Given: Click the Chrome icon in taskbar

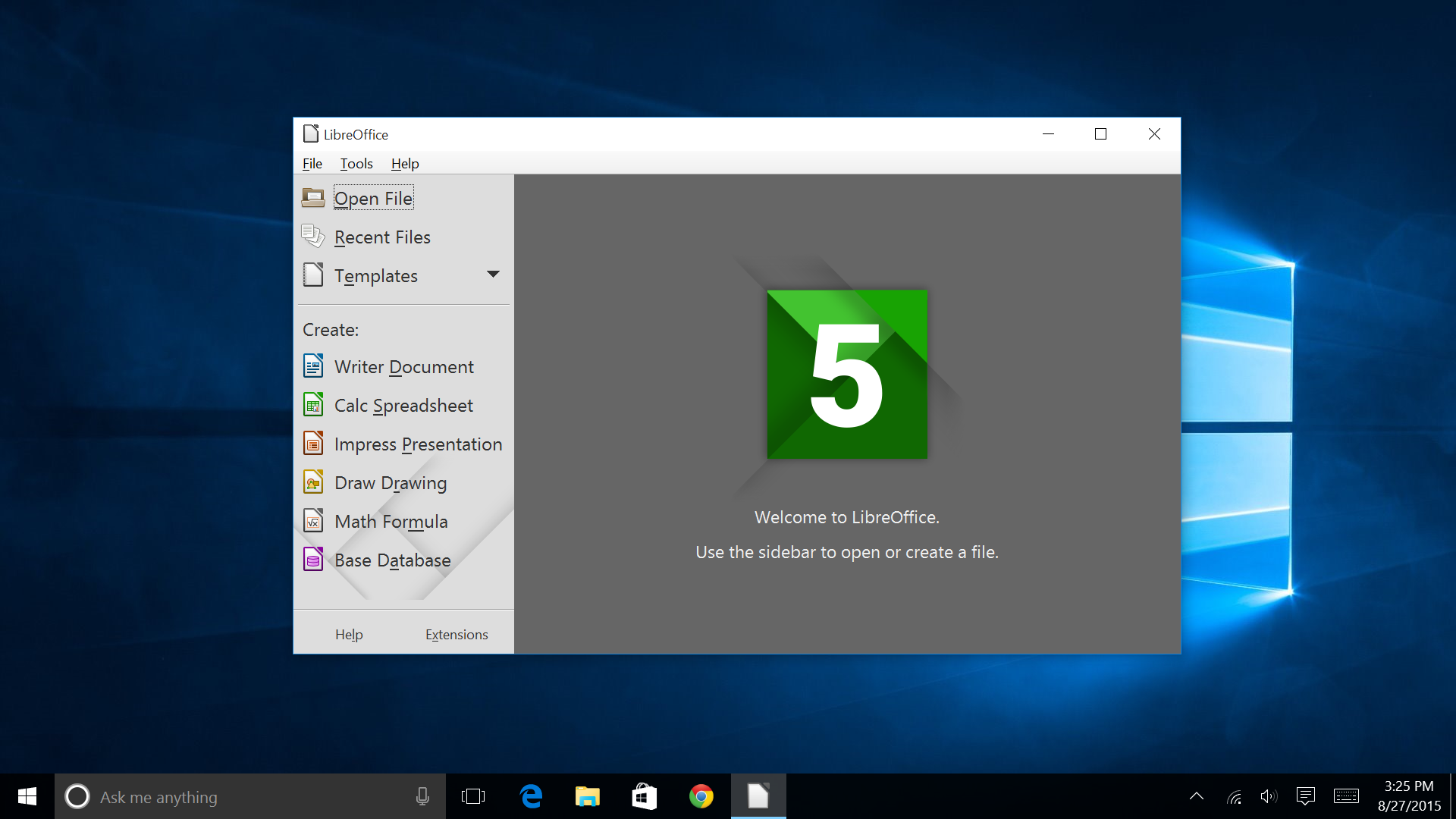Looking at the screenshot, I should (700, 797).
